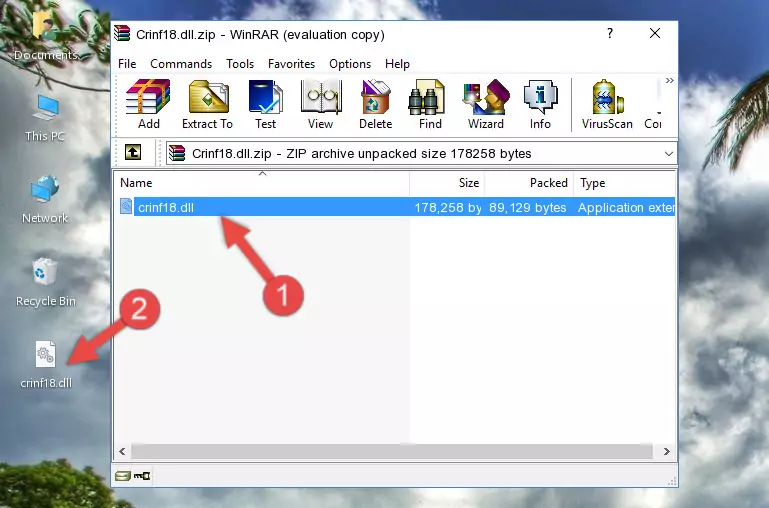The height and width of the screenshot is (508, 769).
Task: Open the Options menu
Action: (x=350, y=64)
